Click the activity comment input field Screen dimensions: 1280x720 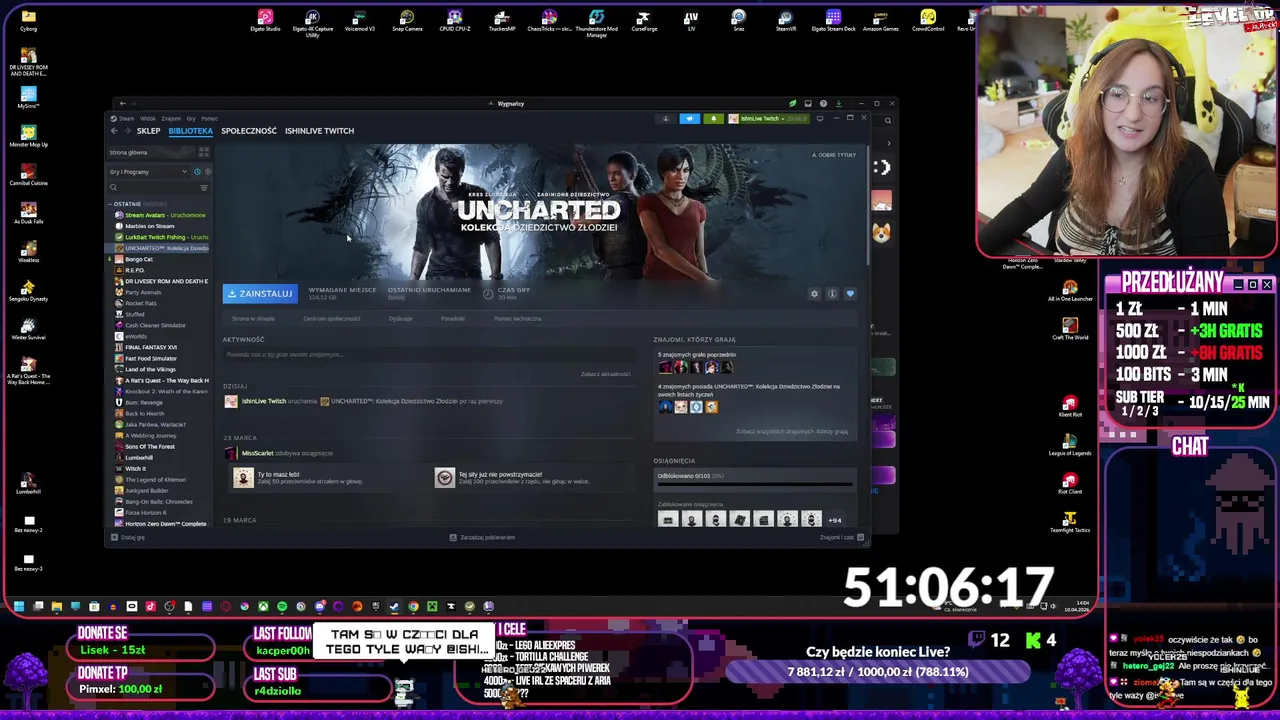427,355
